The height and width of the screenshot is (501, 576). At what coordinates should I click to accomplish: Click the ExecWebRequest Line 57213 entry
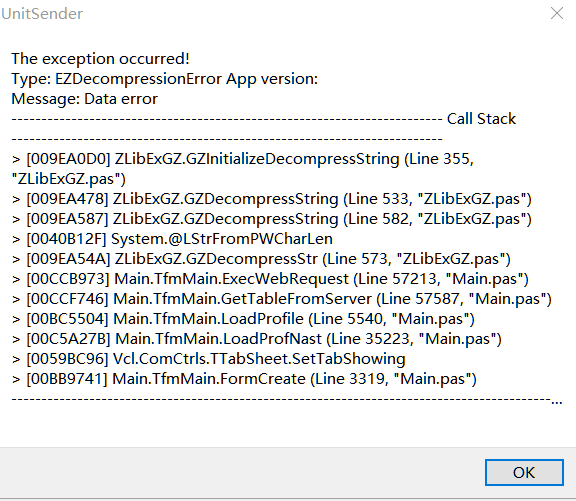point(270,279)
